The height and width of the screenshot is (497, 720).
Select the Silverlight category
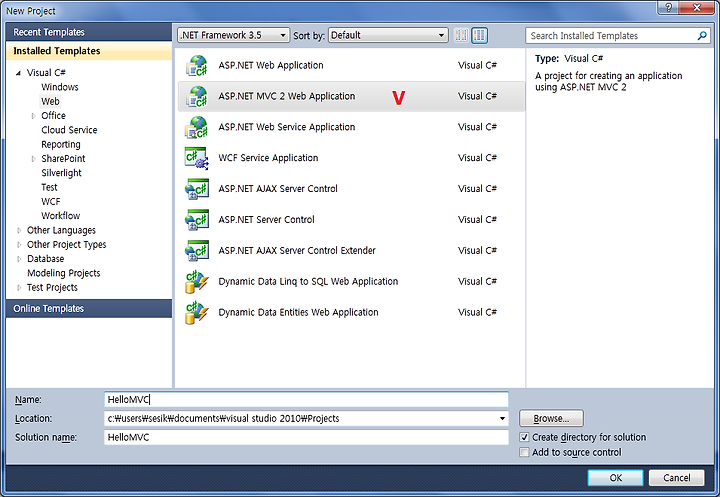[61, 173]
